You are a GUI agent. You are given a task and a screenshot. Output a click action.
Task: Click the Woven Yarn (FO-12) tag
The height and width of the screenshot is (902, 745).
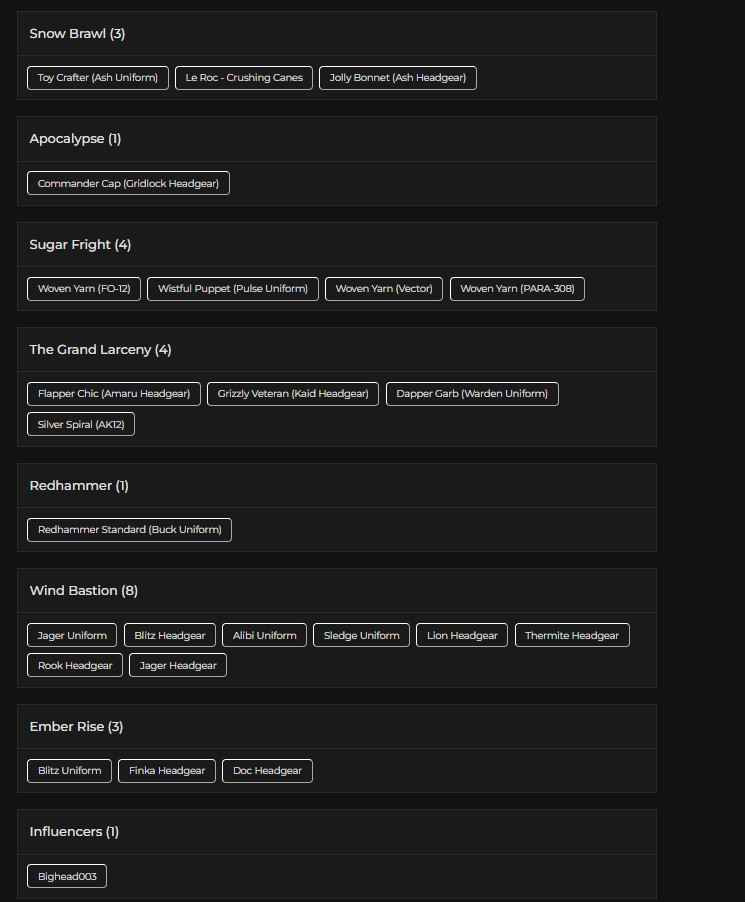click(84, 289)
